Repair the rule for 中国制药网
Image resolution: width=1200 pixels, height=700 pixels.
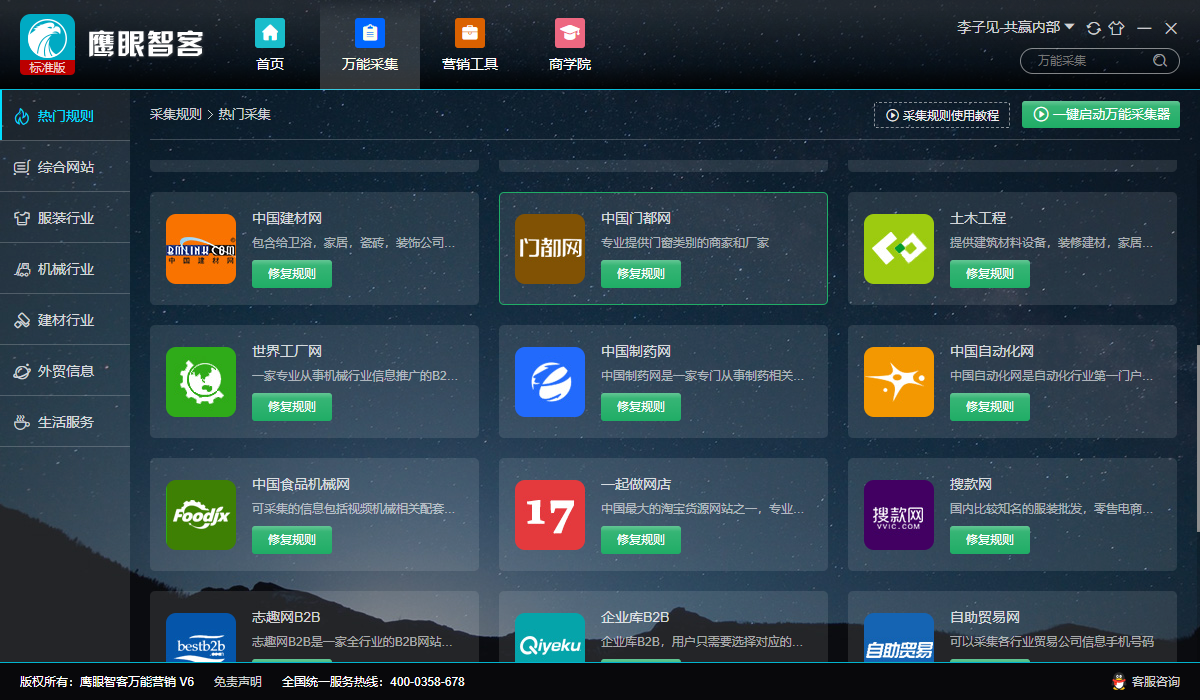click(641, 407)
